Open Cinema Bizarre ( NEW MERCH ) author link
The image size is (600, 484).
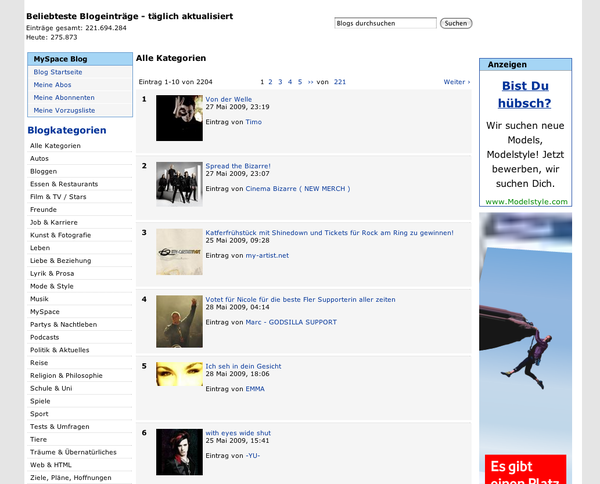[298, 189]
